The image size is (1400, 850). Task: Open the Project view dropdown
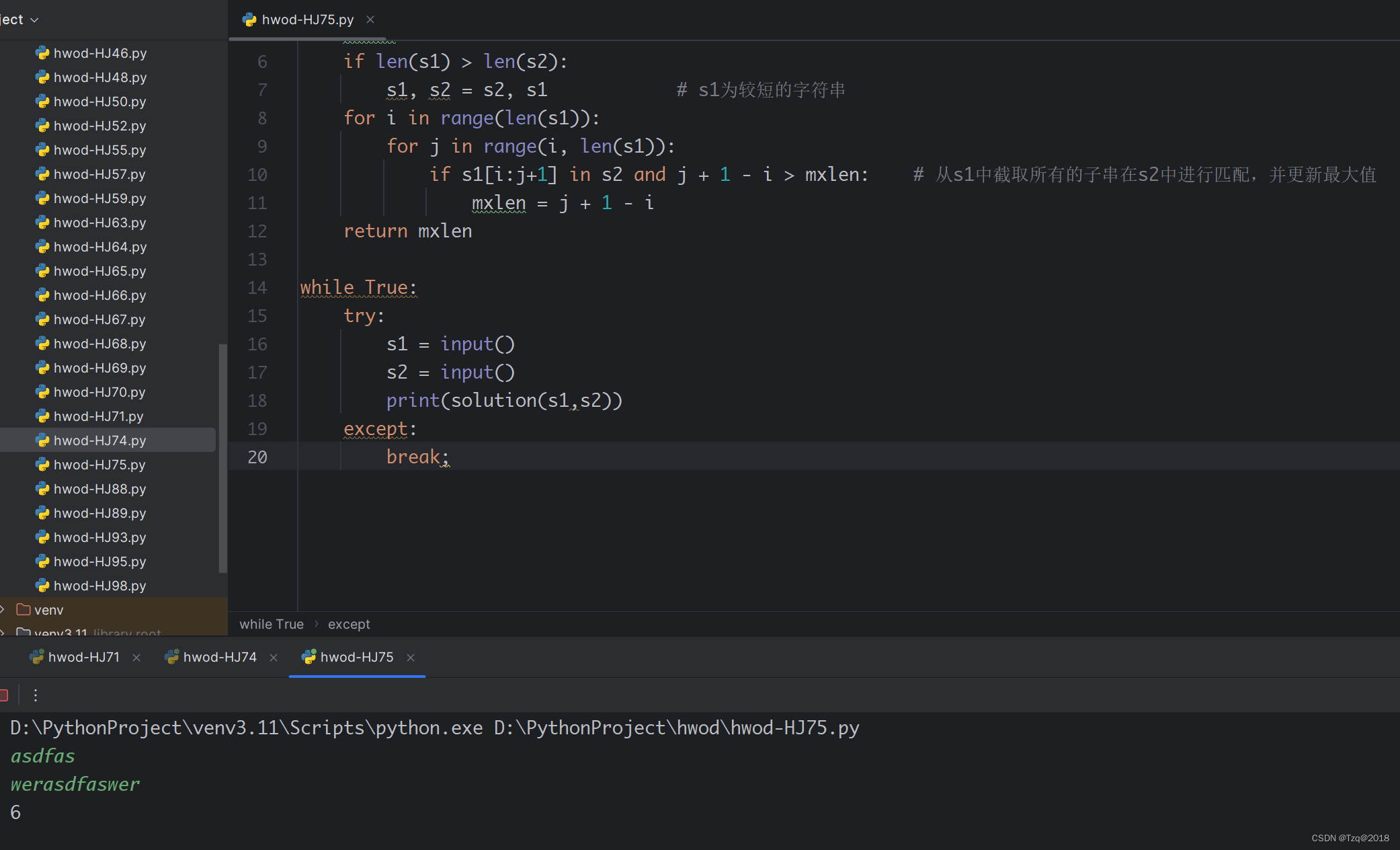19,20
